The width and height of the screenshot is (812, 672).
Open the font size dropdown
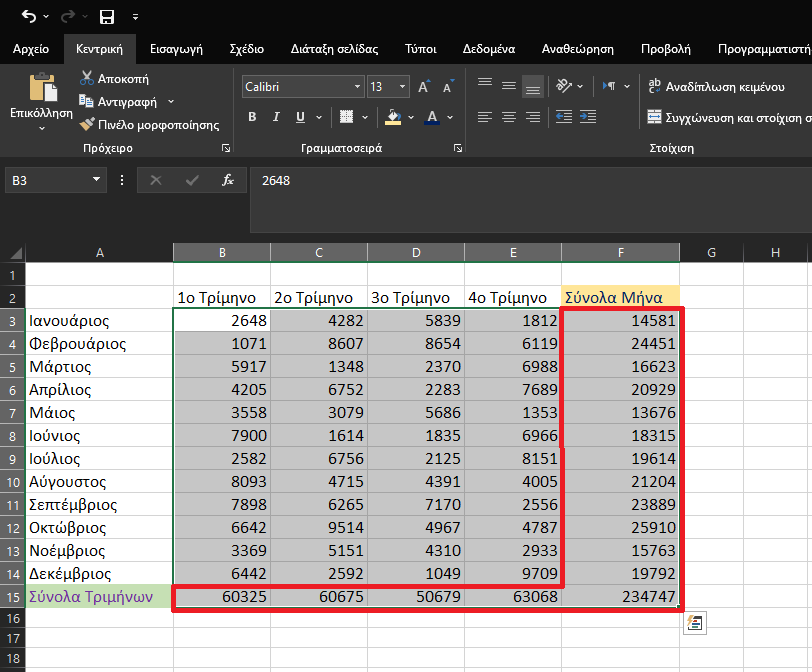404,86
